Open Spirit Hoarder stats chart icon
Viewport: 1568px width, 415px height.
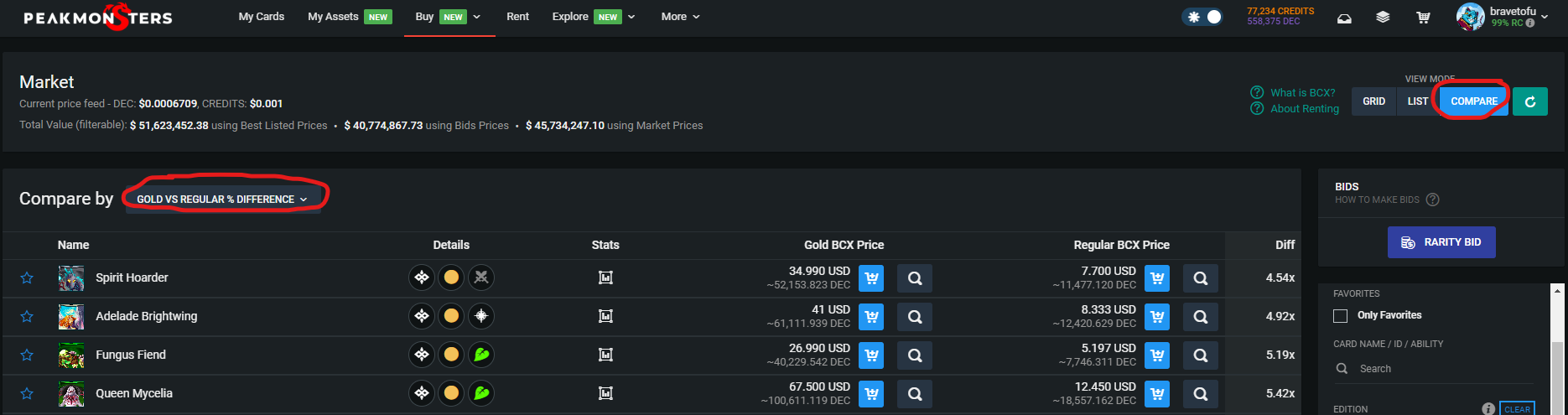[605, 278]
